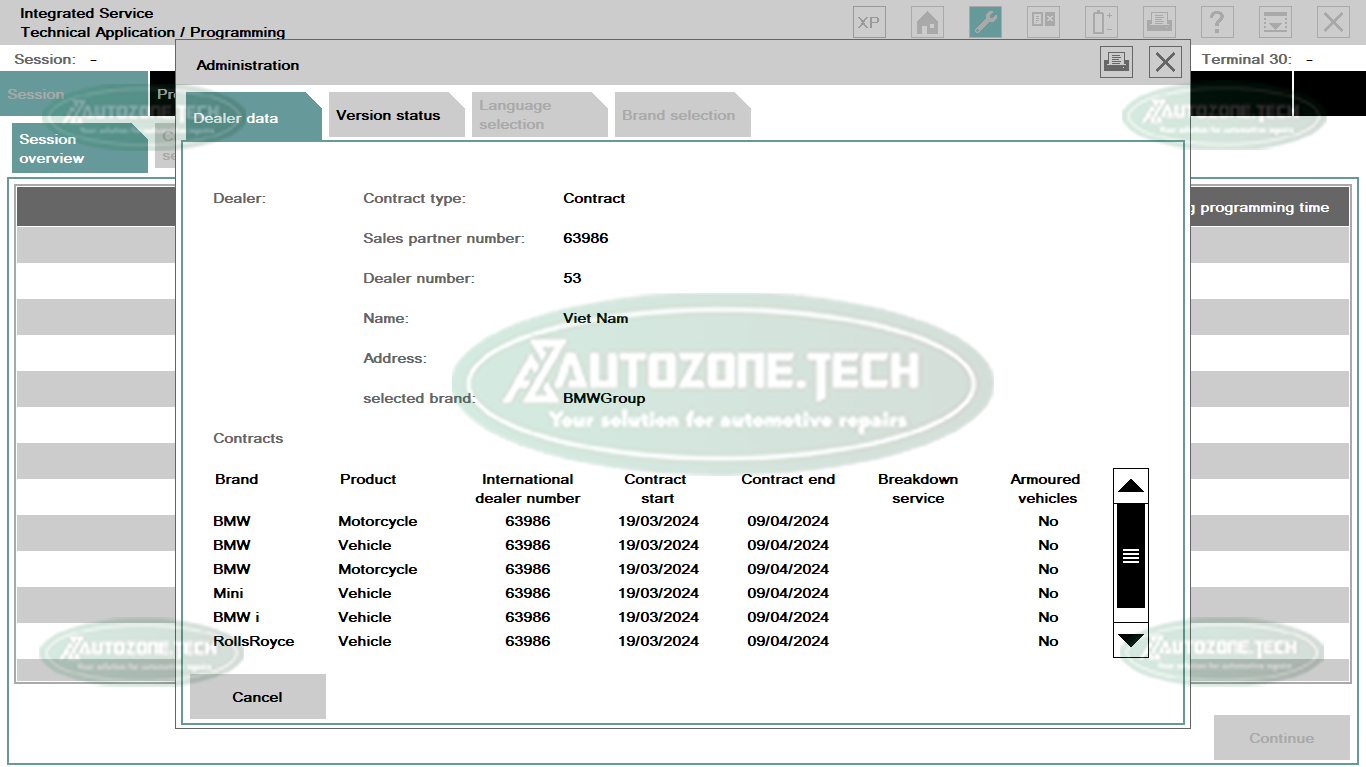The width and height of the screenshot is (1366, 767).
Task: Open the wrench administration icon
Action: [x=985, y=22]
